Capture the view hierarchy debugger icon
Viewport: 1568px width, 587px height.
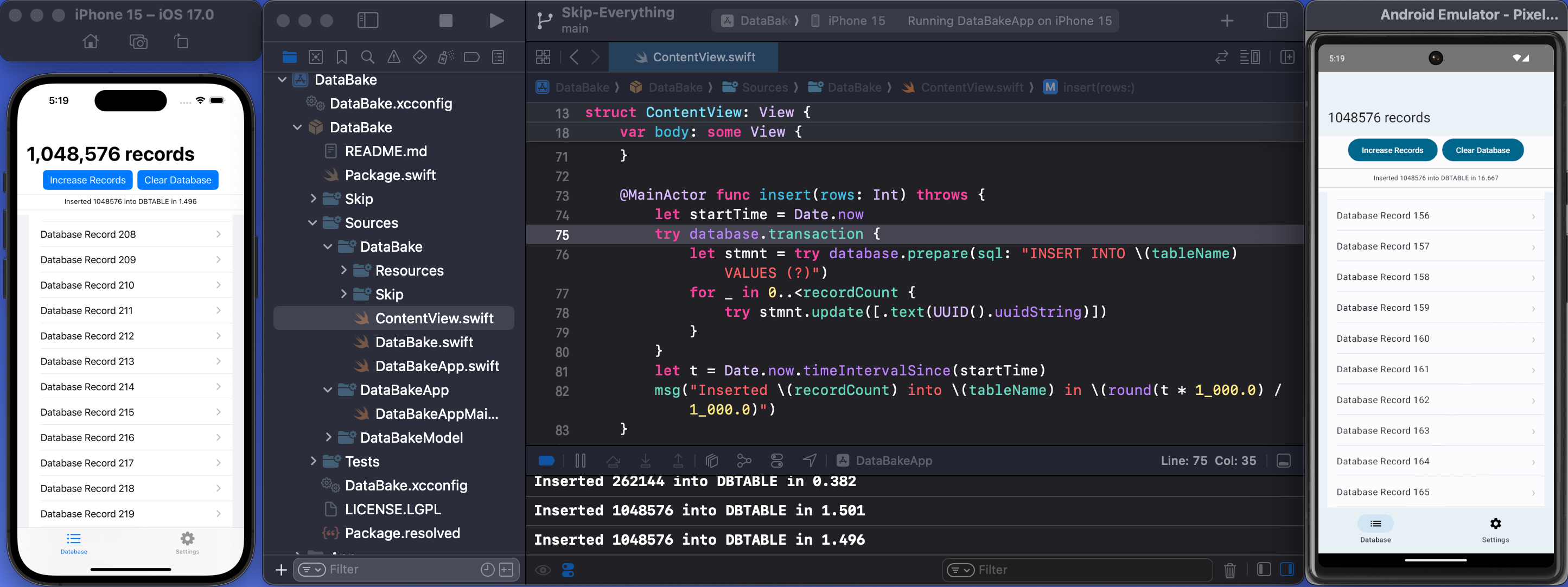click(x=712, y=461)
